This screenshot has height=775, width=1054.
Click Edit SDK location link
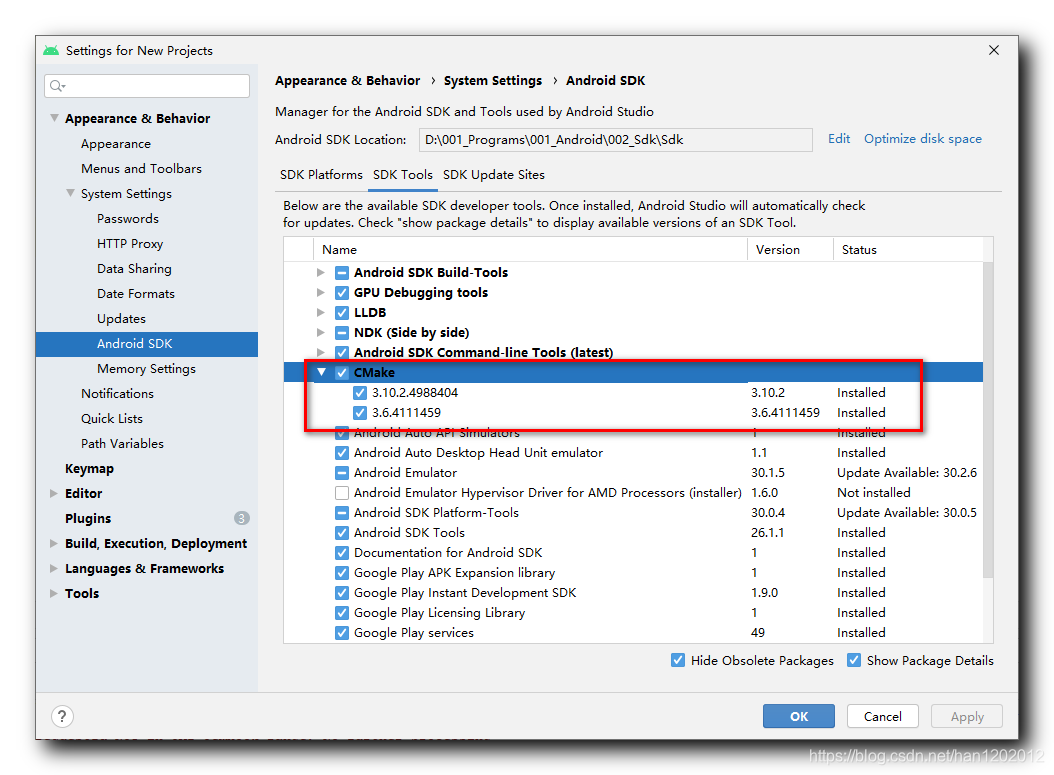pyautogui.click(x=839, y=139)
